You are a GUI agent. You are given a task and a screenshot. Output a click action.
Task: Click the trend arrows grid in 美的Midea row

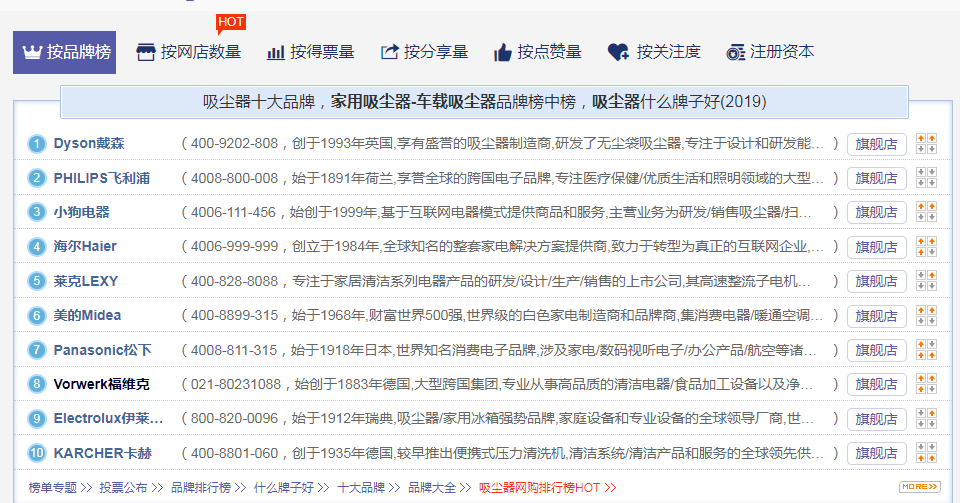click(x=926, y=316)
